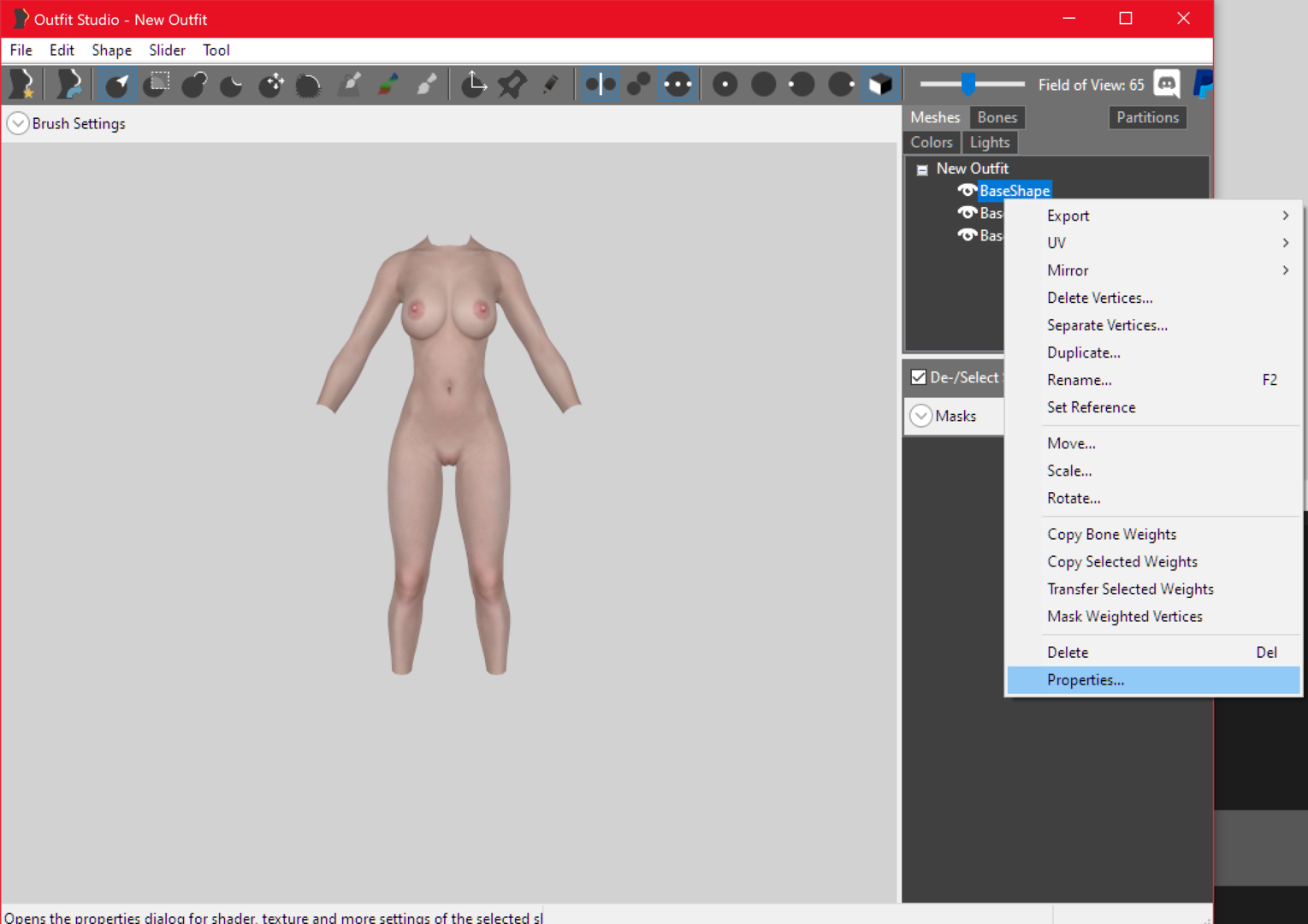Click the pushpin Pivot tool

pos(512,84)
